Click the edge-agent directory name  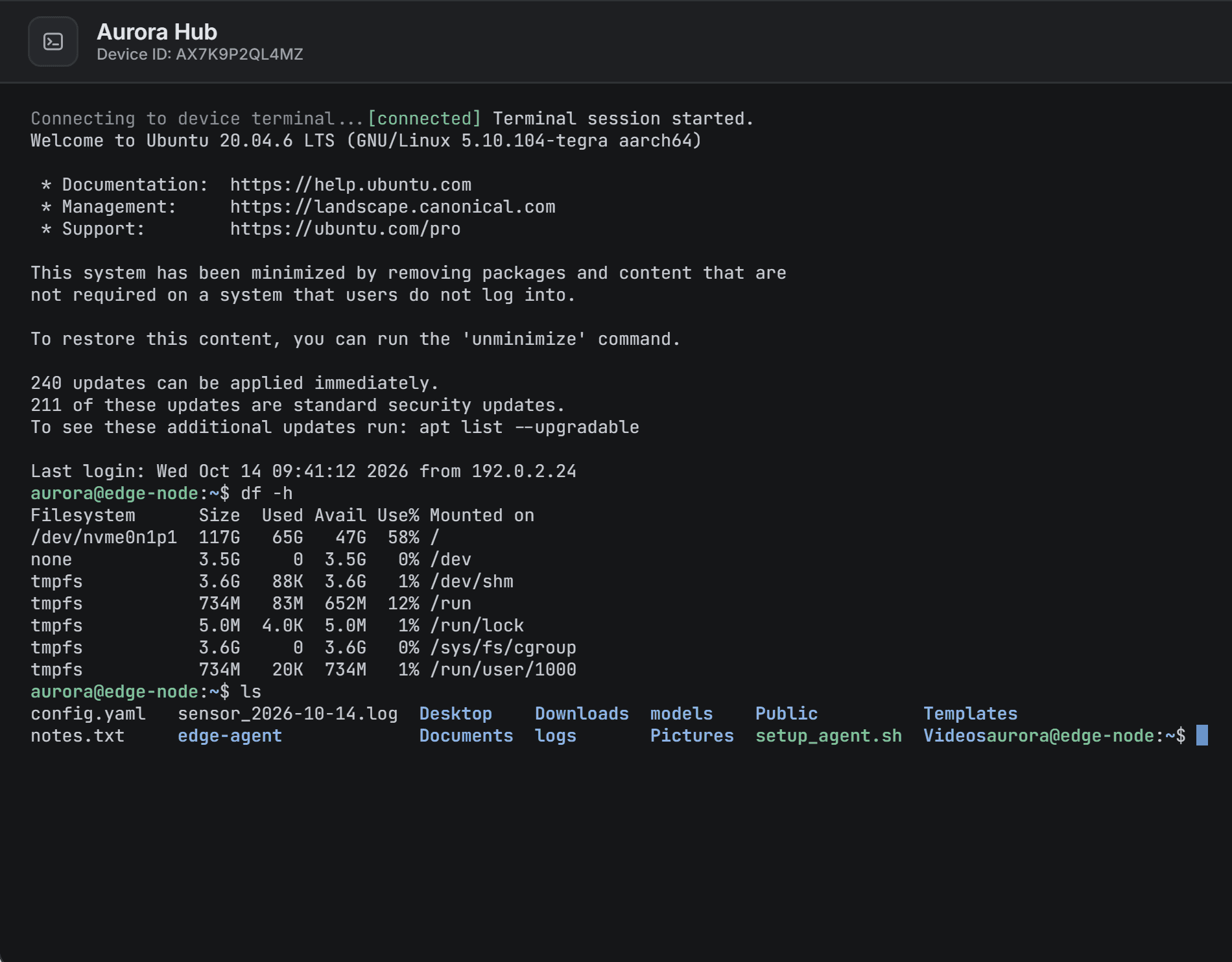click(x=230, y=736)
